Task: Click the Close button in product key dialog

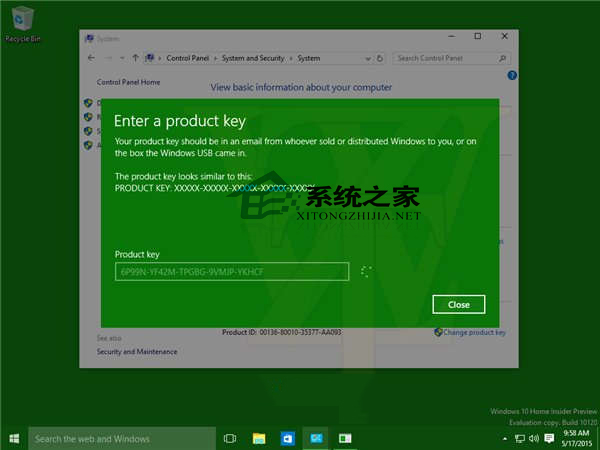Action: 459,305
